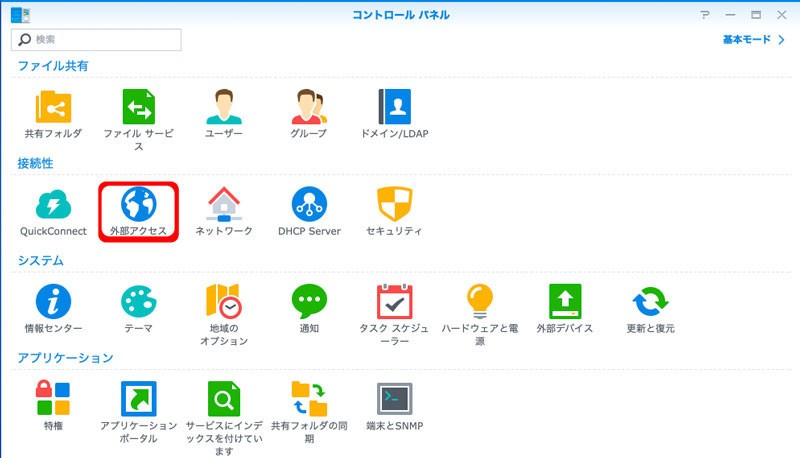The image size is (800, 458).
Task: Open 特権 privileges icon
Action: point(53,398)
